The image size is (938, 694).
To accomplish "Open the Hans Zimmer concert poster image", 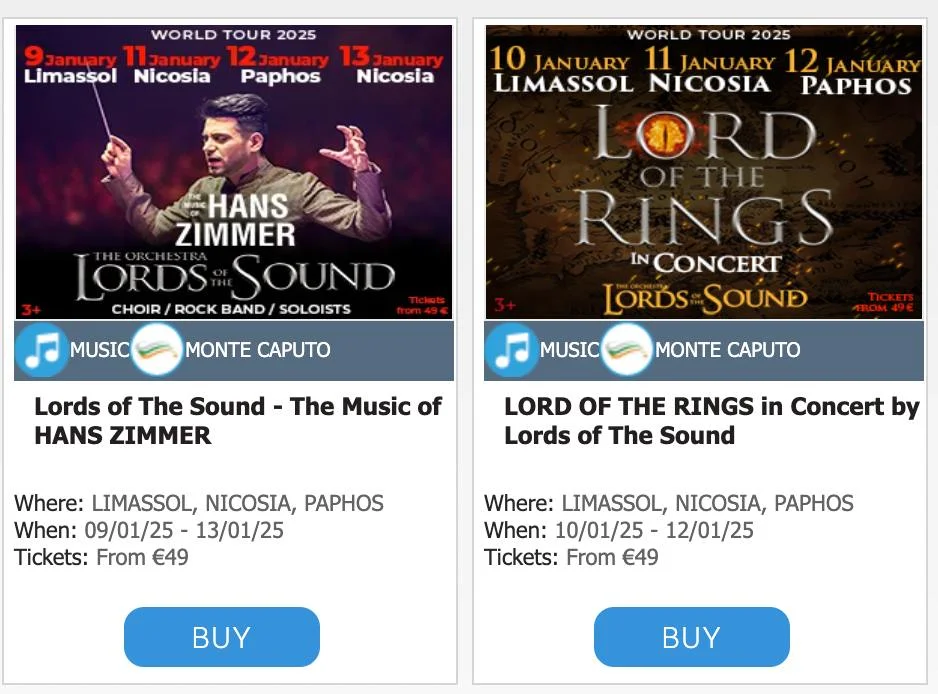I will point(234,172).
